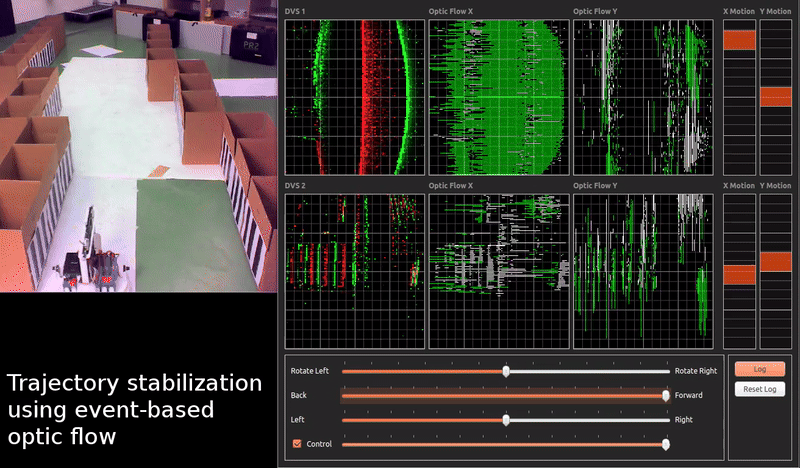Click the DVS 2 X Motion indicator bar
The image size is (800, 468).
coord(739,270)
